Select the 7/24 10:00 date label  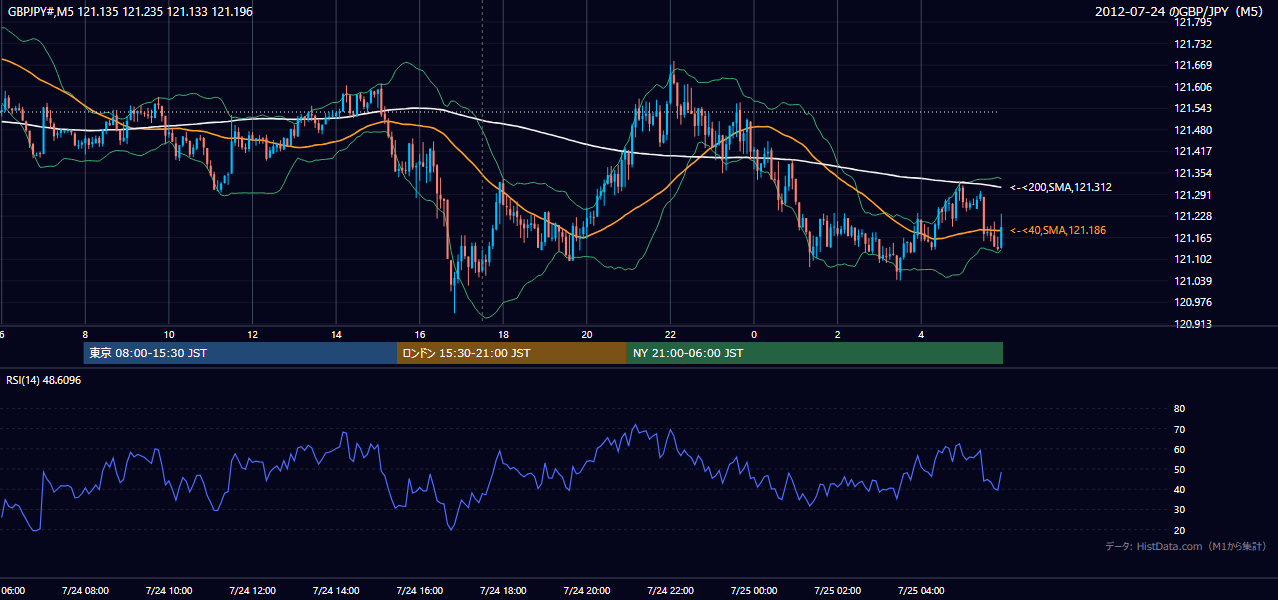(169, 590)
